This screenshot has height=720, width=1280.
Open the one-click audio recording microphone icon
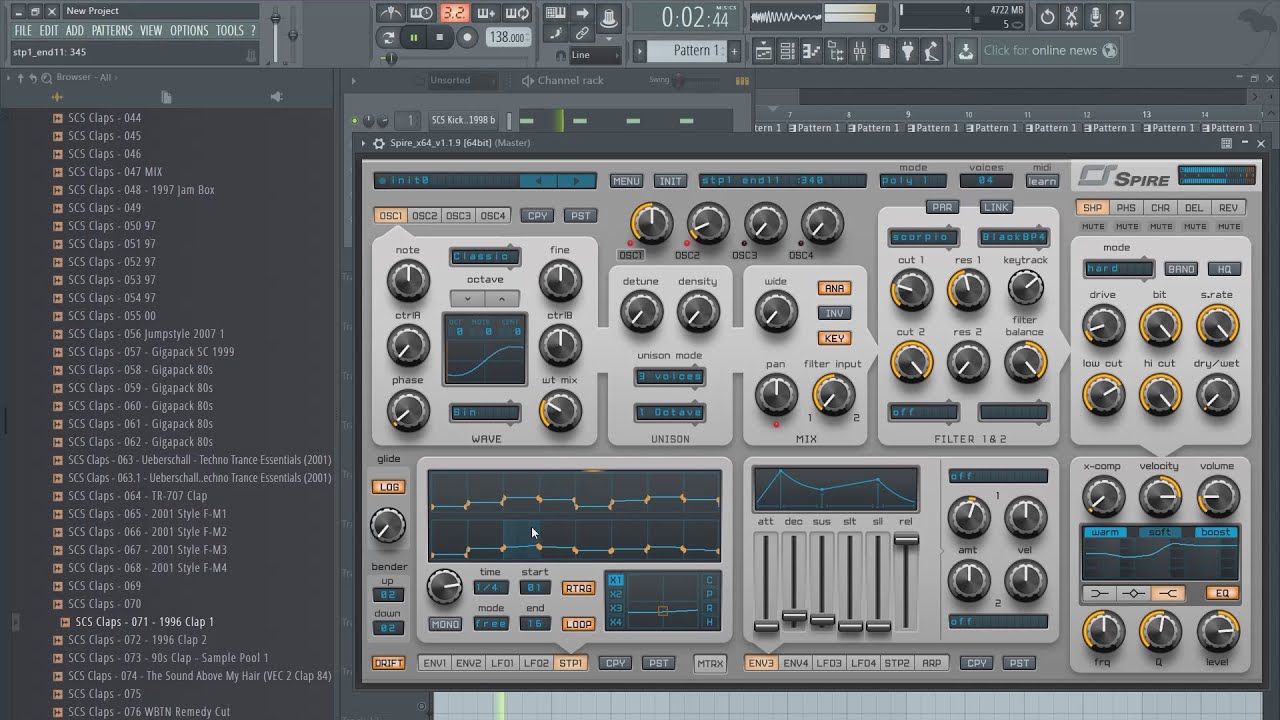1095,17
